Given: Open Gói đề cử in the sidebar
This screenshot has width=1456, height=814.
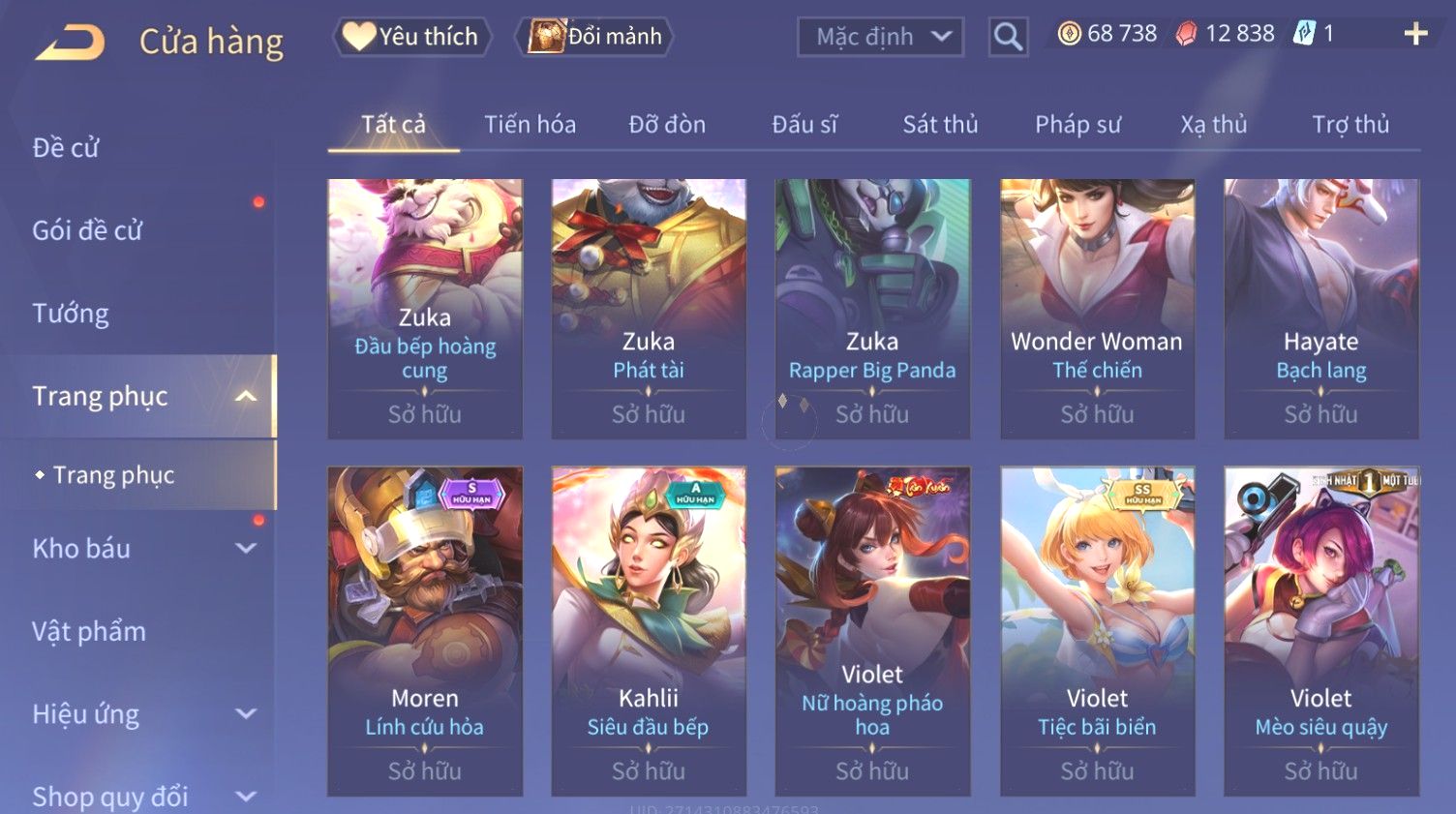Looking at the screenshot, I should tap(87, 230).
